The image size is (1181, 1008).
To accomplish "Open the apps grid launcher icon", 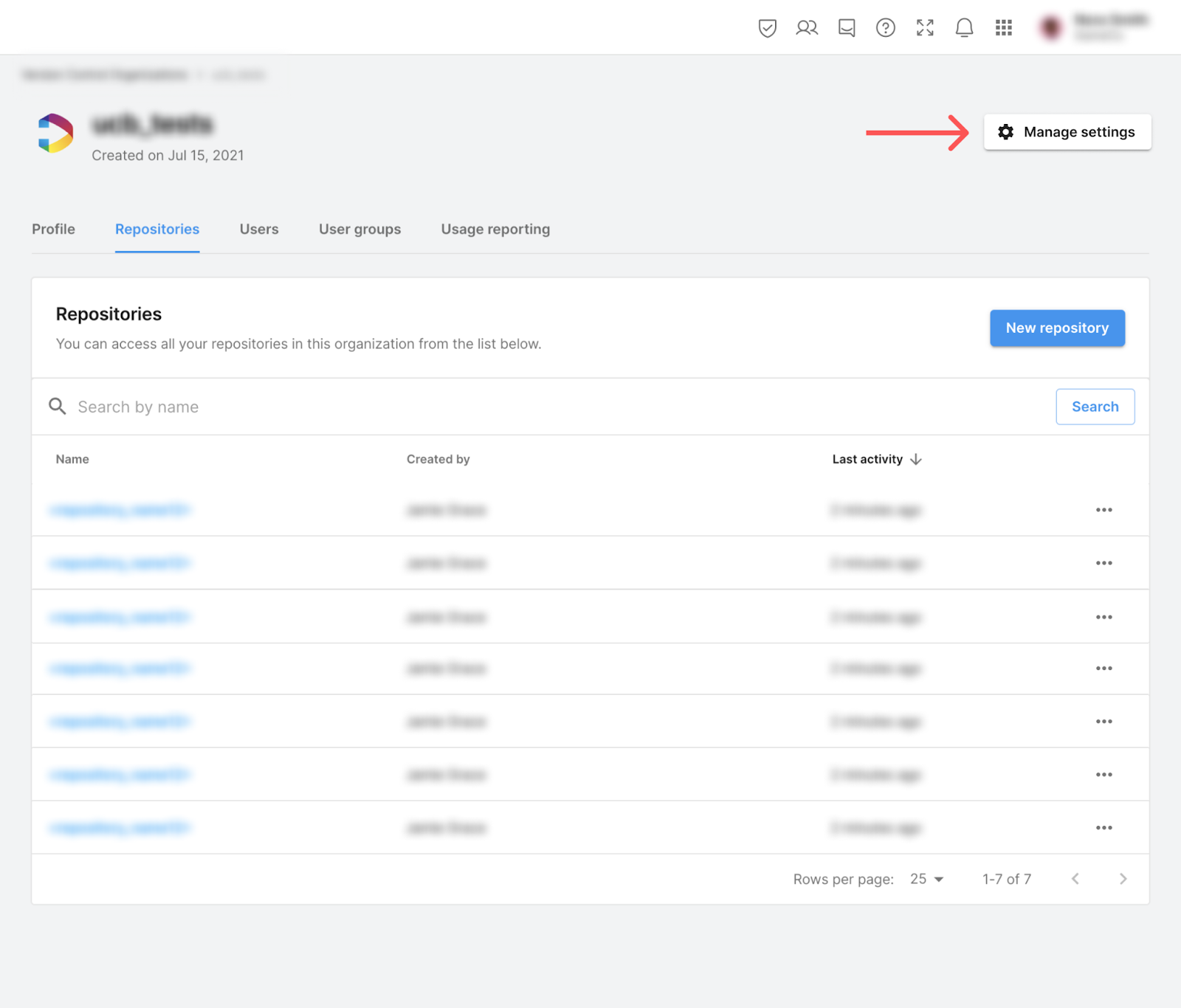I will point(1003,28).
